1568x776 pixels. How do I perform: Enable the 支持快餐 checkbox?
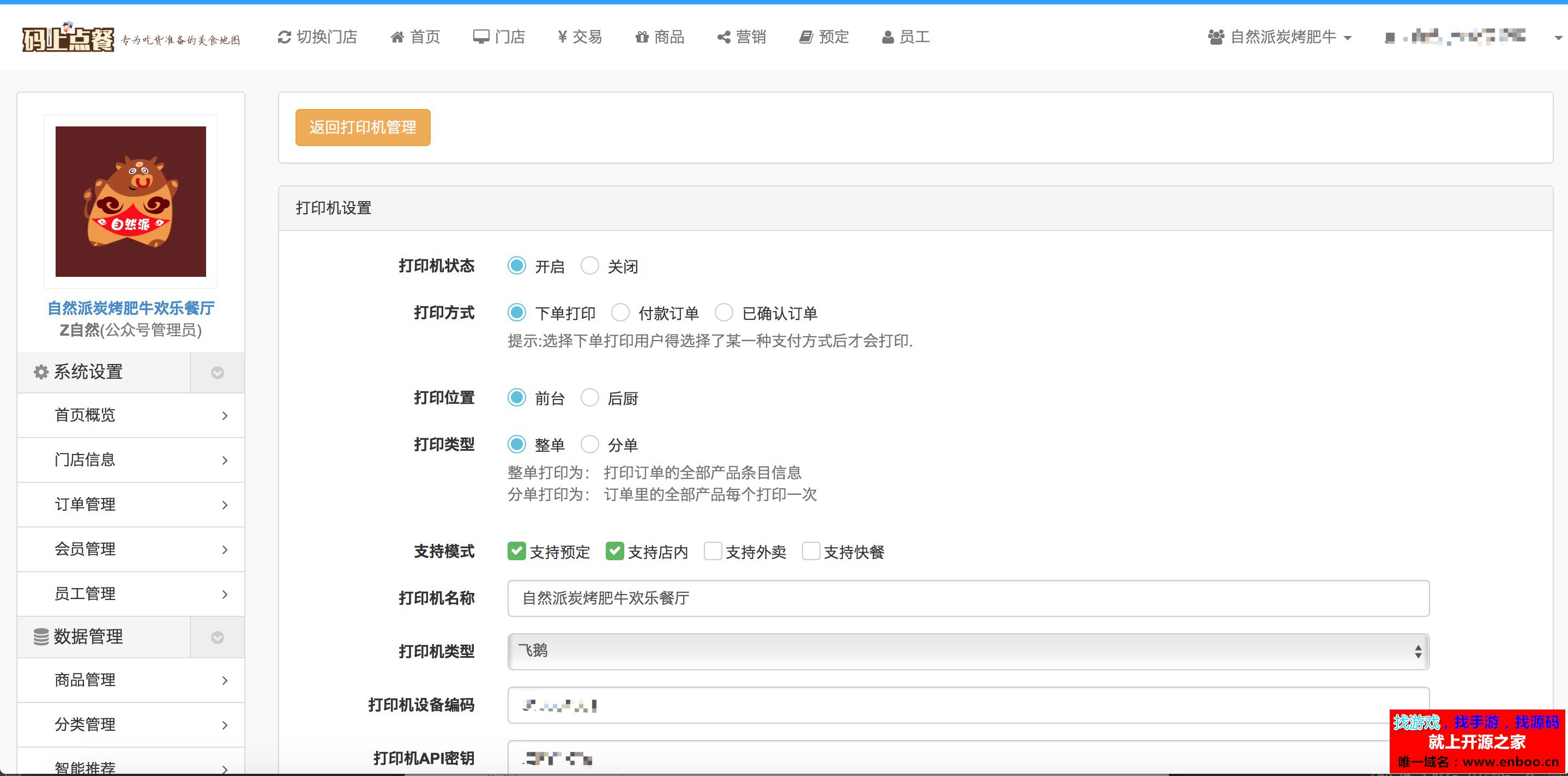[811, 551]
